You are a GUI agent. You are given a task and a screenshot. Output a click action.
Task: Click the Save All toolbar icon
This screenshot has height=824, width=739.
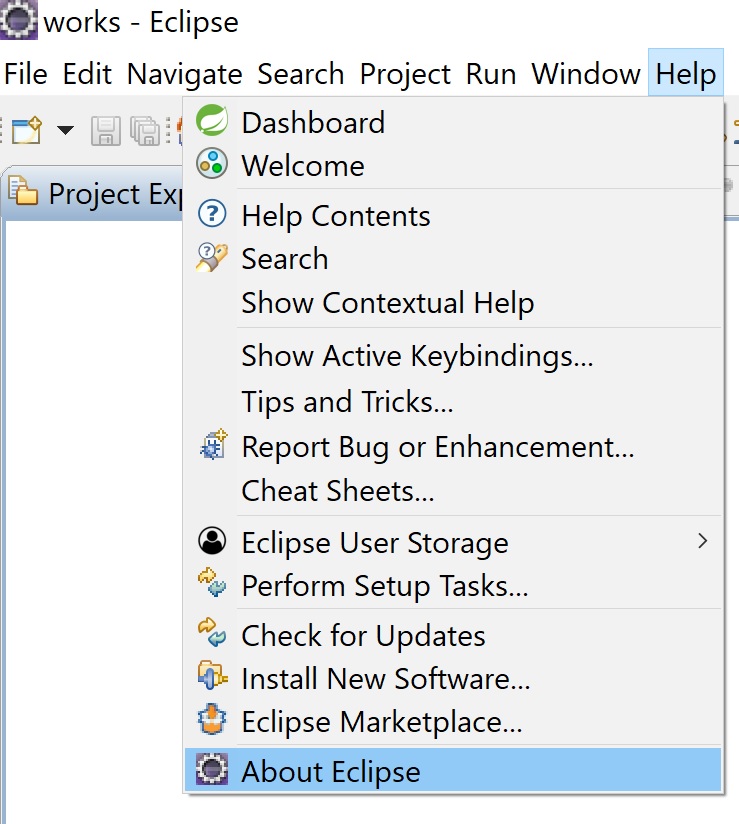(x=145, y=130)
